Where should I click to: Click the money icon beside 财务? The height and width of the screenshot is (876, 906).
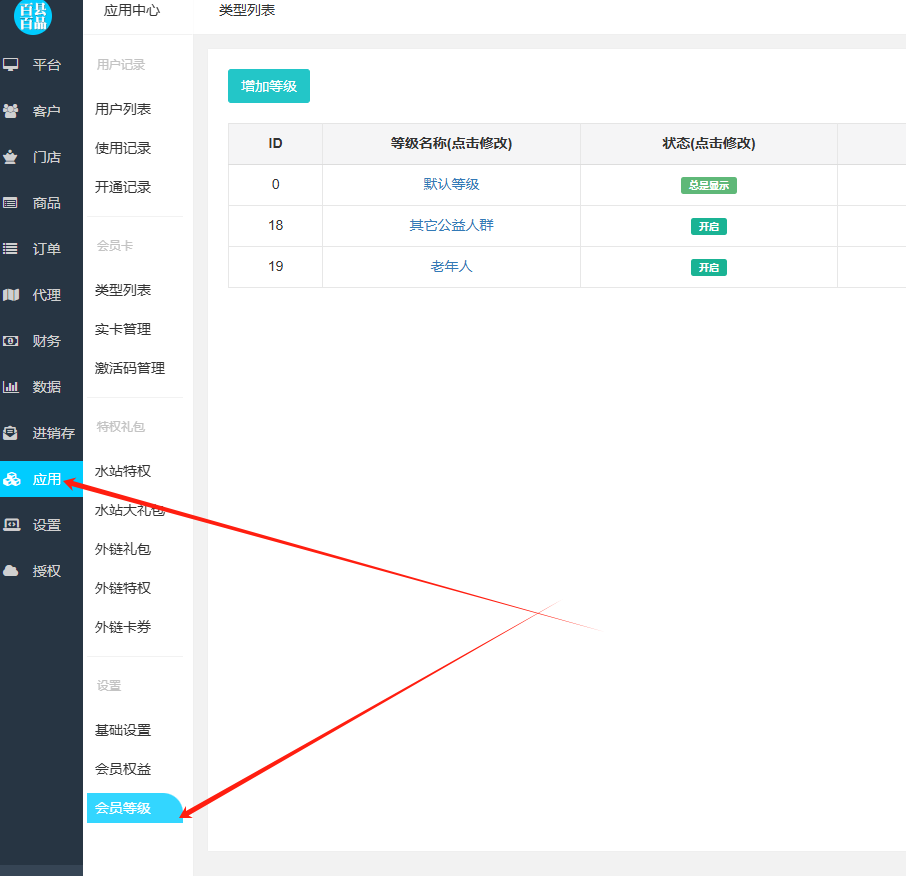point(11,341)
